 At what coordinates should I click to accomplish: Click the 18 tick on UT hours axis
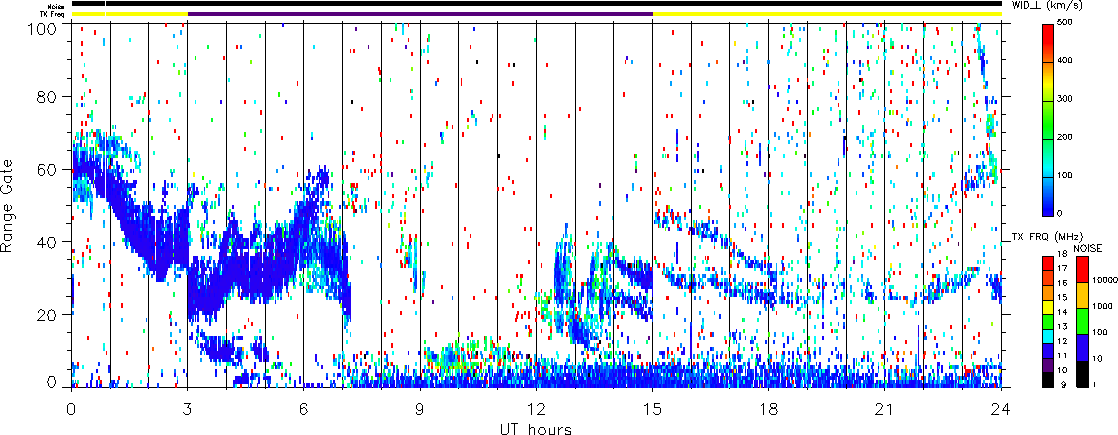click(x=768, y=409)
